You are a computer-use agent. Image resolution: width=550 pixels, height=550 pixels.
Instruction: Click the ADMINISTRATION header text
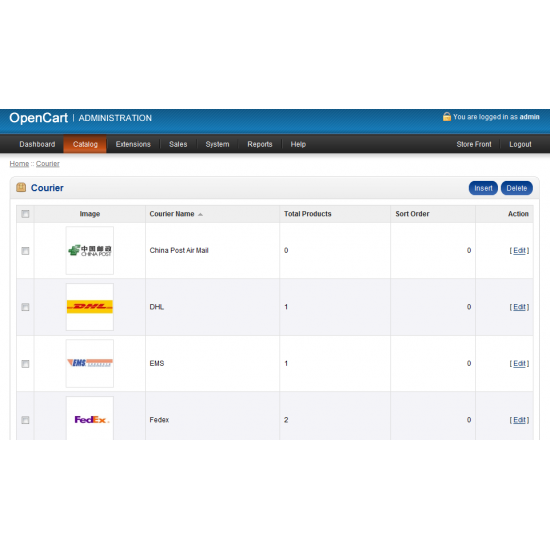coord(115,118)
